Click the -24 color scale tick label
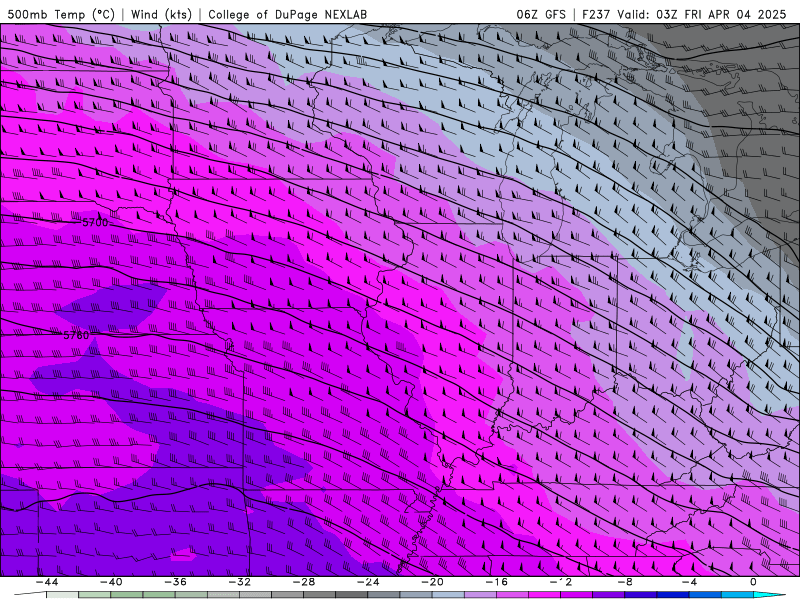The height and width of the screenshot is (600, 800). pos(368,582)
